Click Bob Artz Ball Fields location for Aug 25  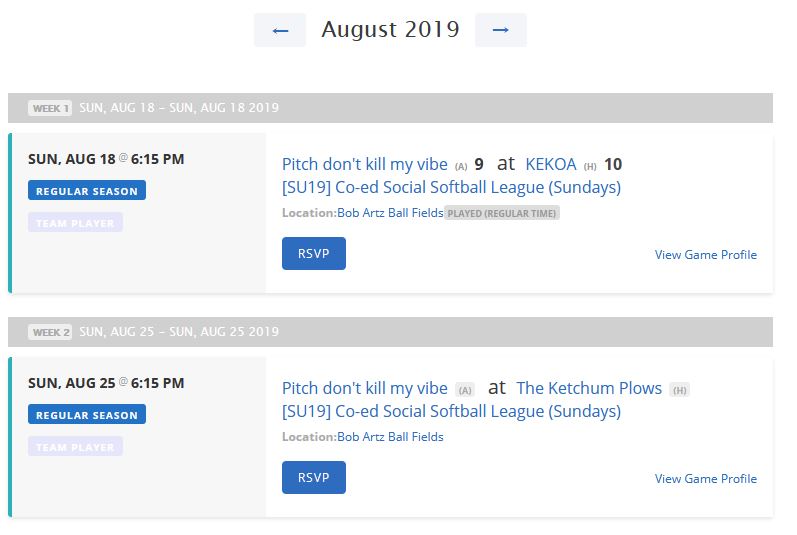point(390,437)
